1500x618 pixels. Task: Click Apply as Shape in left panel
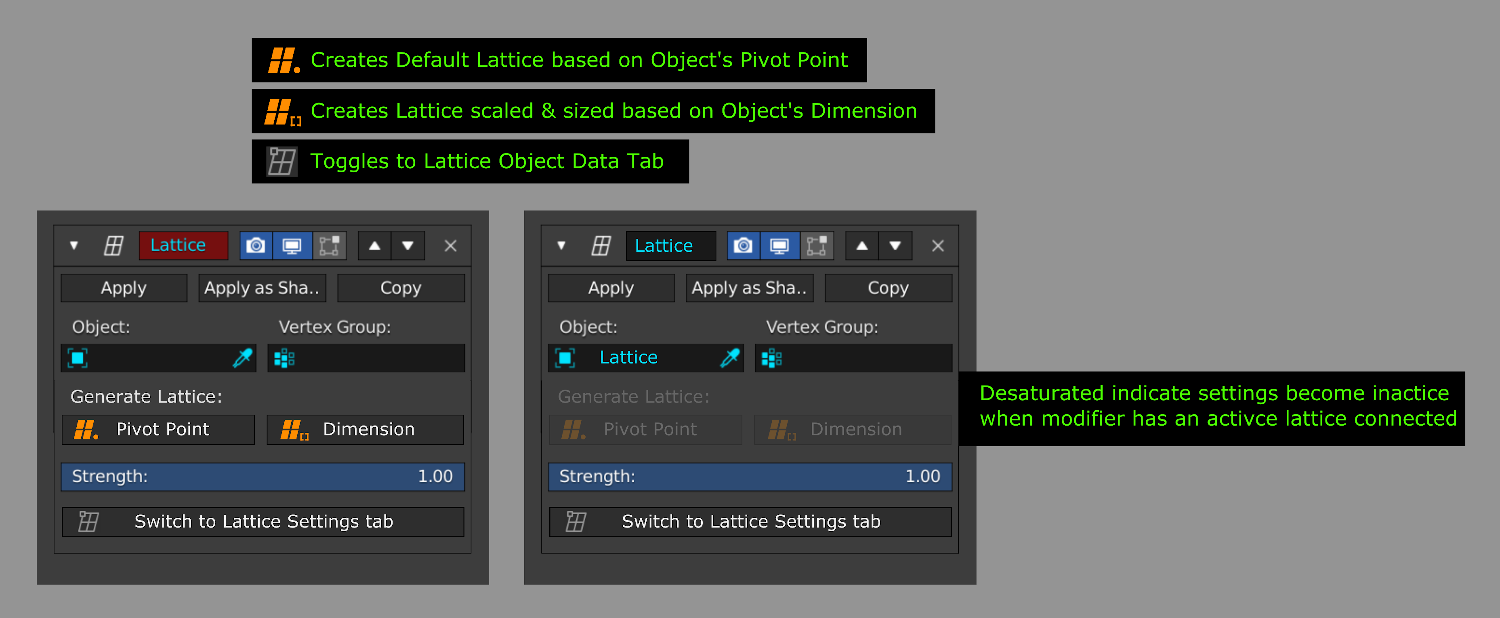click(x=263, y=288)
